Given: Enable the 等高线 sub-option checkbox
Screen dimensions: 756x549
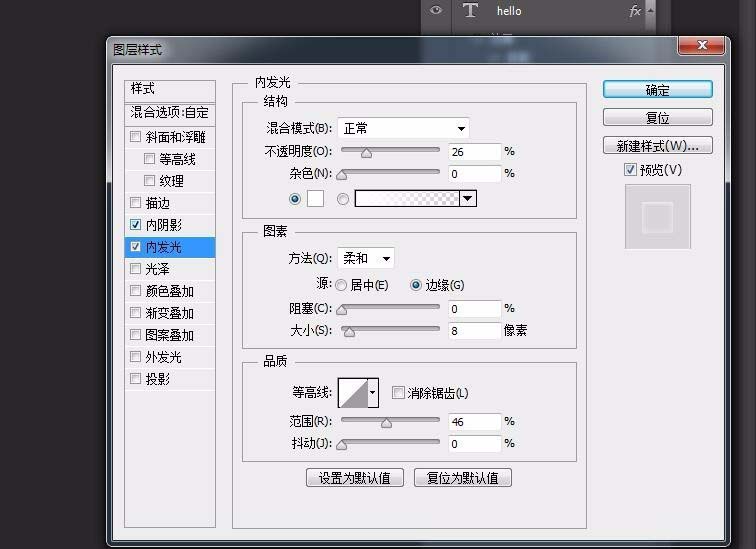Looking at the screenshot, I should coord(149,159).
